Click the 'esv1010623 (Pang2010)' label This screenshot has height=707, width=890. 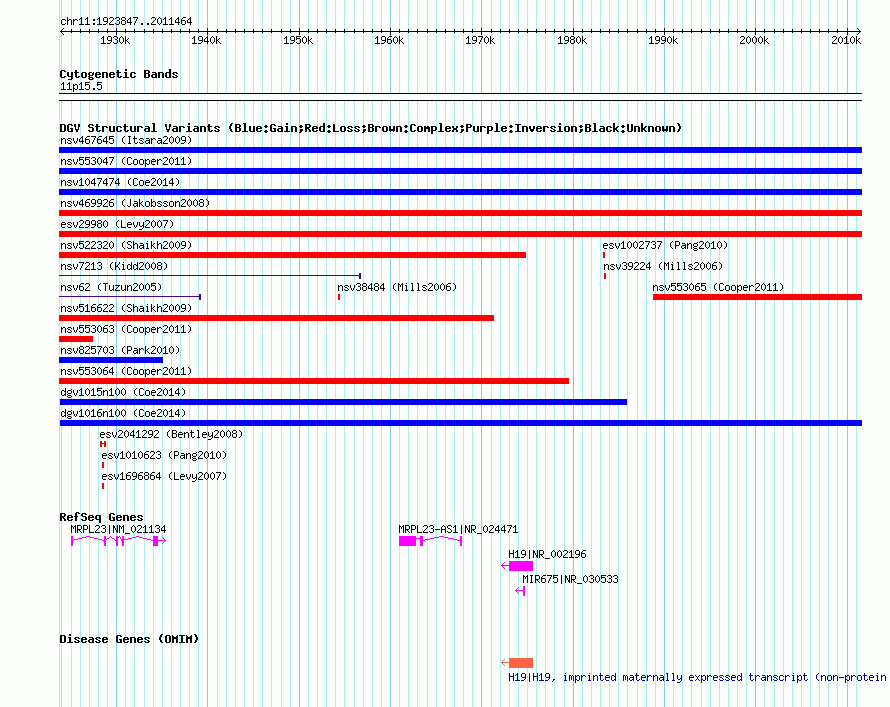coord(164,455)
